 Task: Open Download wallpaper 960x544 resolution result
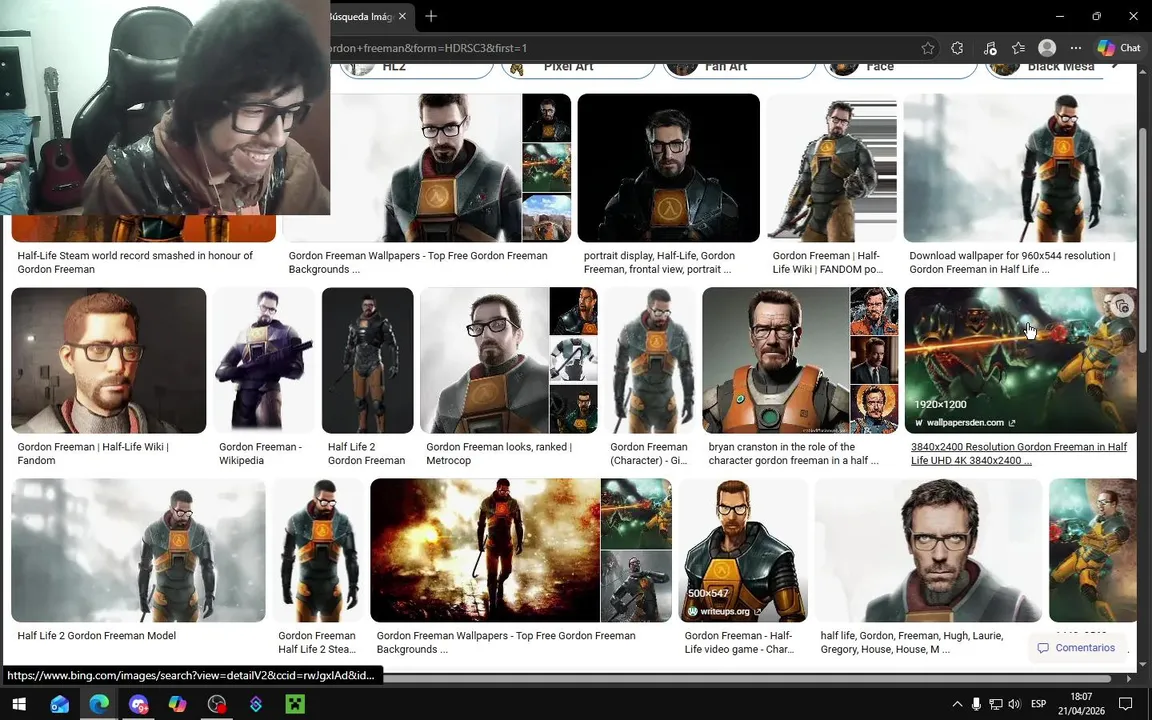[1020, 168]
